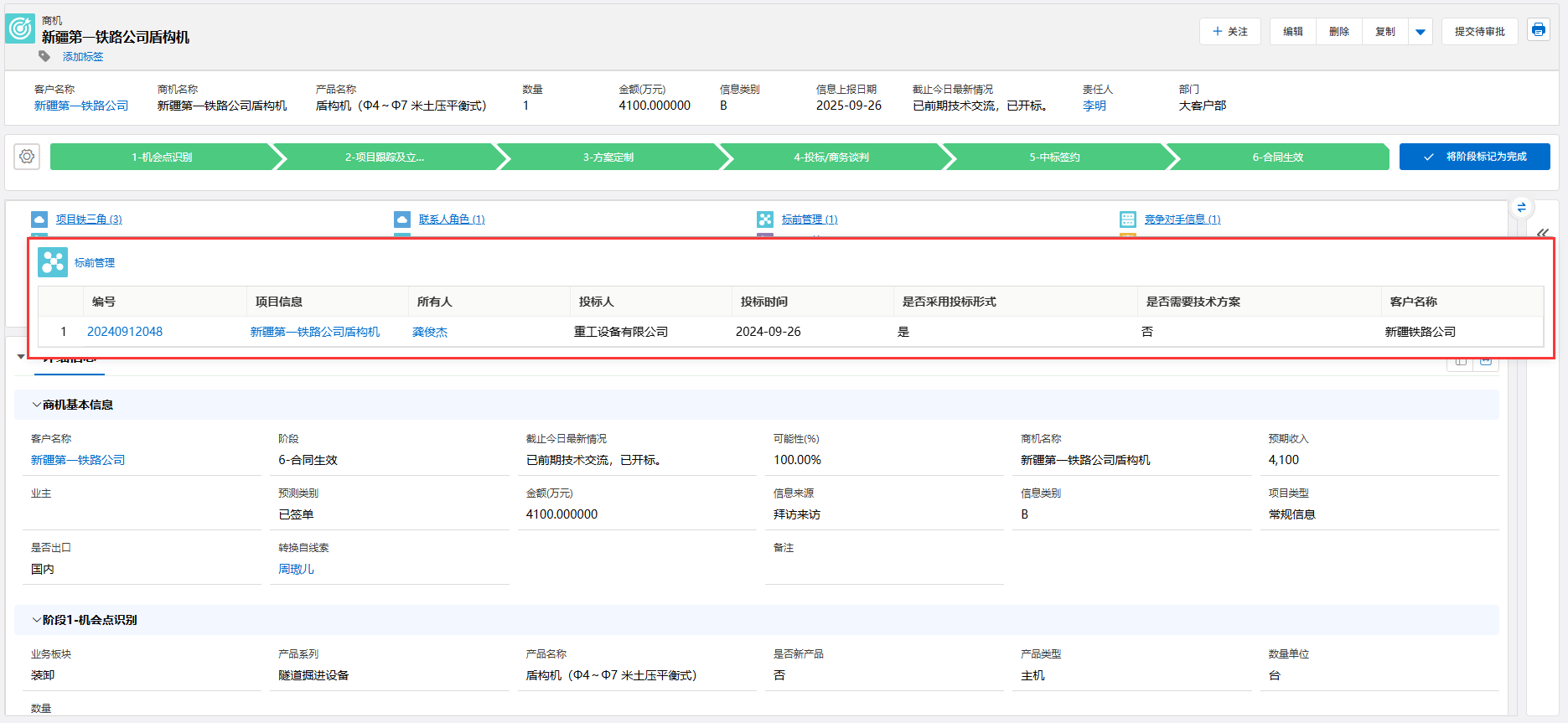This screenshot has width=1568, height=723.
Task: Click the 标前管理 panel icon
Action: [53, 262]
